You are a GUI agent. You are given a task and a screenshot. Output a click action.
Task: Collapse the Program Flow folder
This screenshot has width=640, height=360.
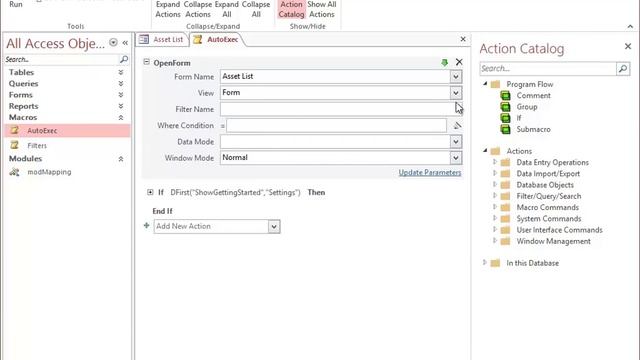coord(485,84)
